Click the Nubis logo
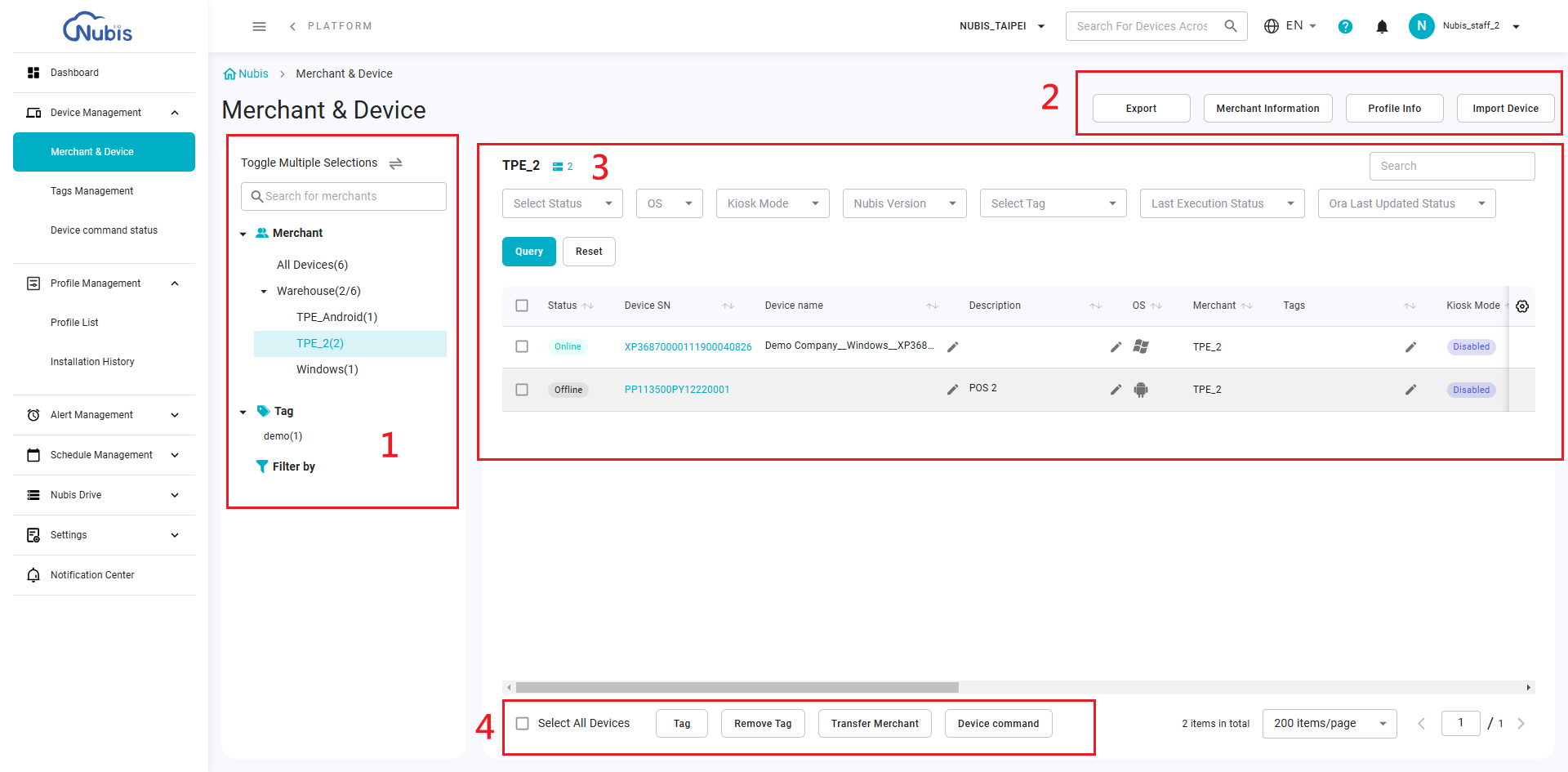This screenshot has width=1568, height=772. coord(97,27)
